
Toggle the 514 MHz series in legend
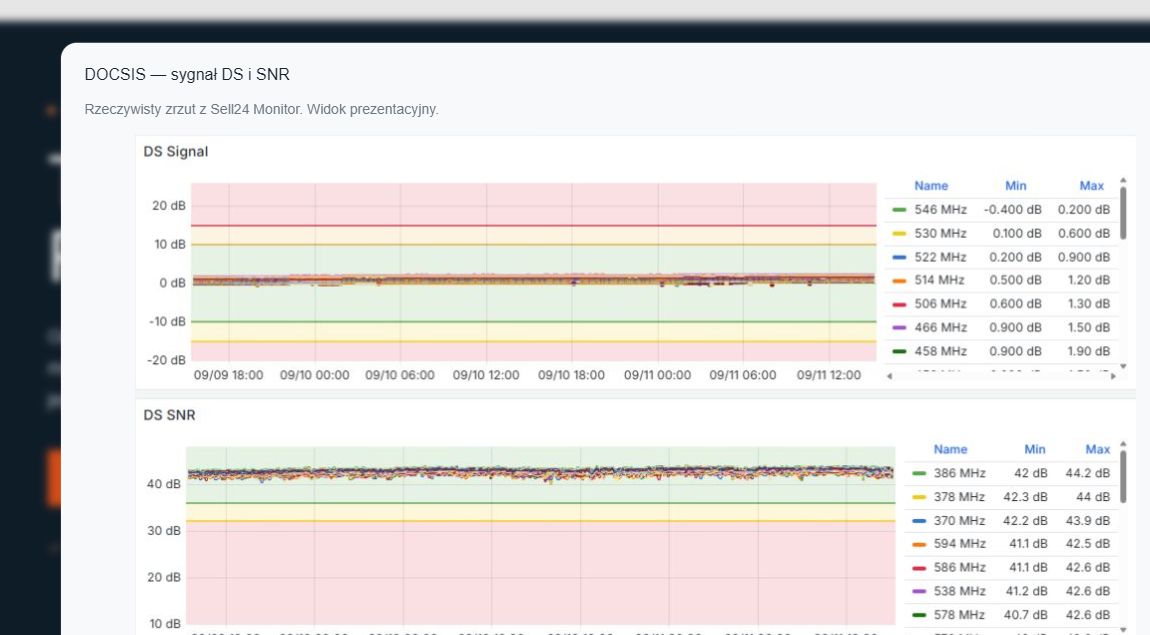click(x=939, y=280)
